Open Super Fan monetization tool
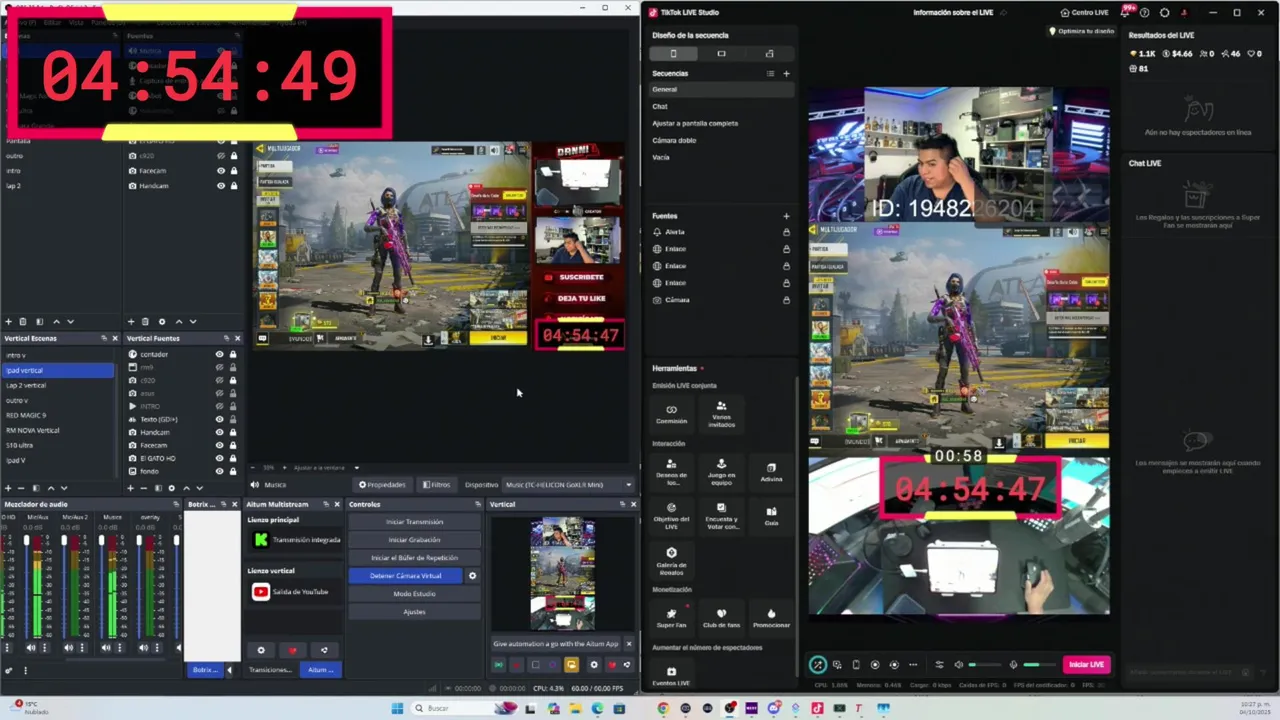The width and height of the screenshot is (1280, 720). [671, 617]
